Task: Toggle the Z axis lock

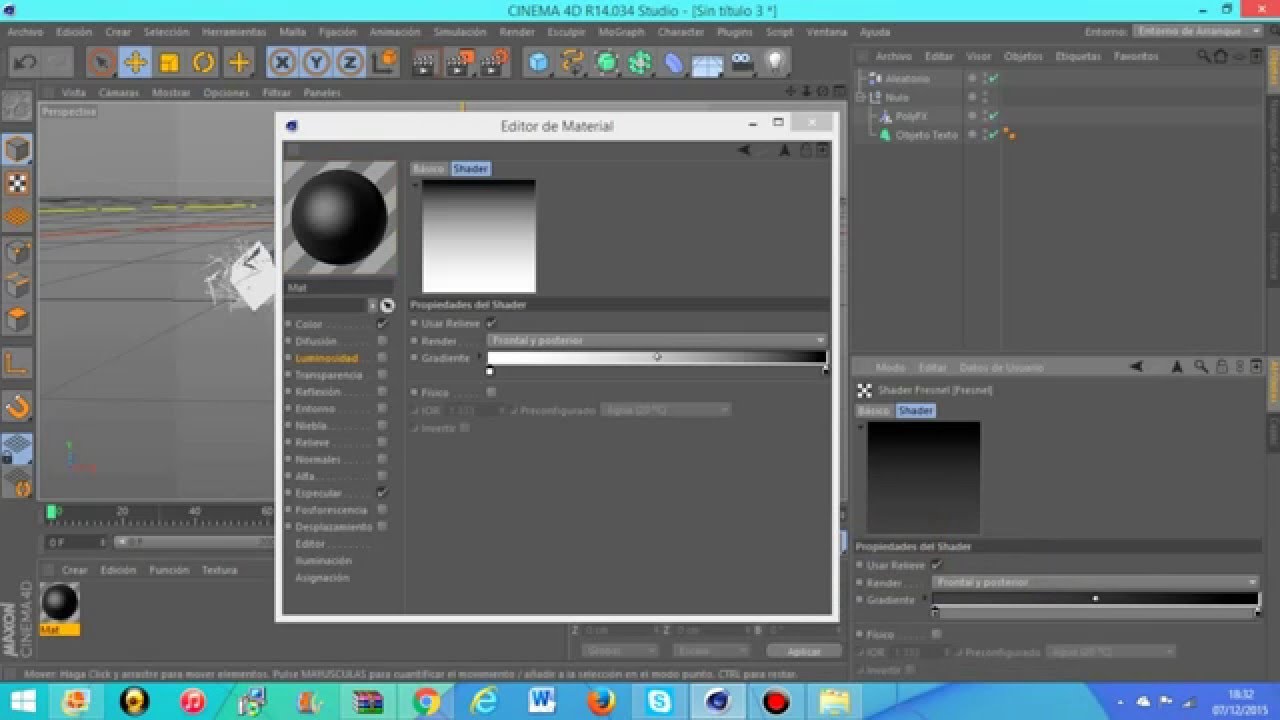Action: 349,63
